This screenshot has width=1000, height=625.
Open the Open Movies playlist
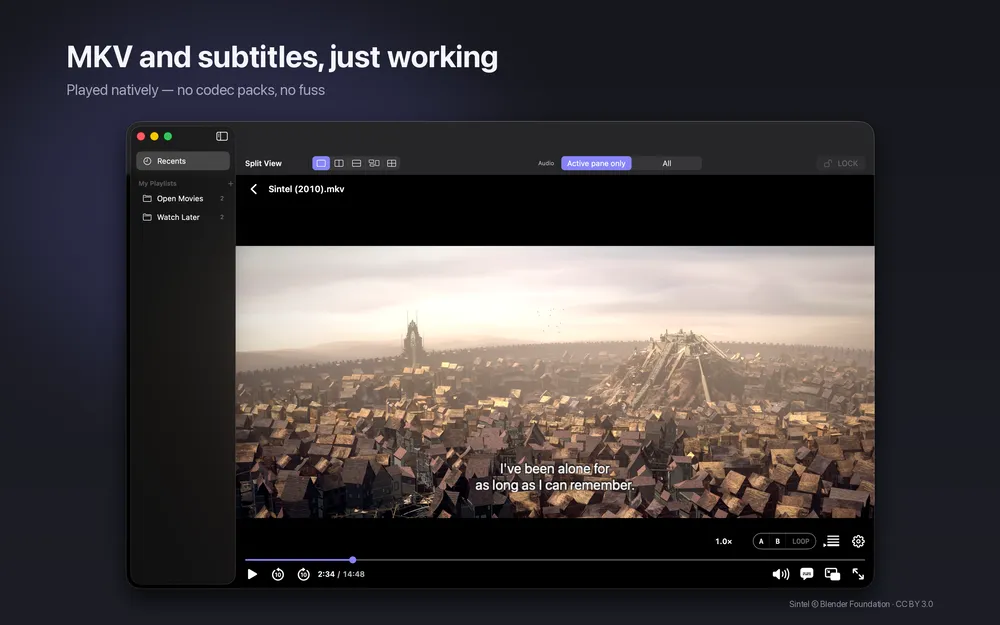tap(183, 198)
